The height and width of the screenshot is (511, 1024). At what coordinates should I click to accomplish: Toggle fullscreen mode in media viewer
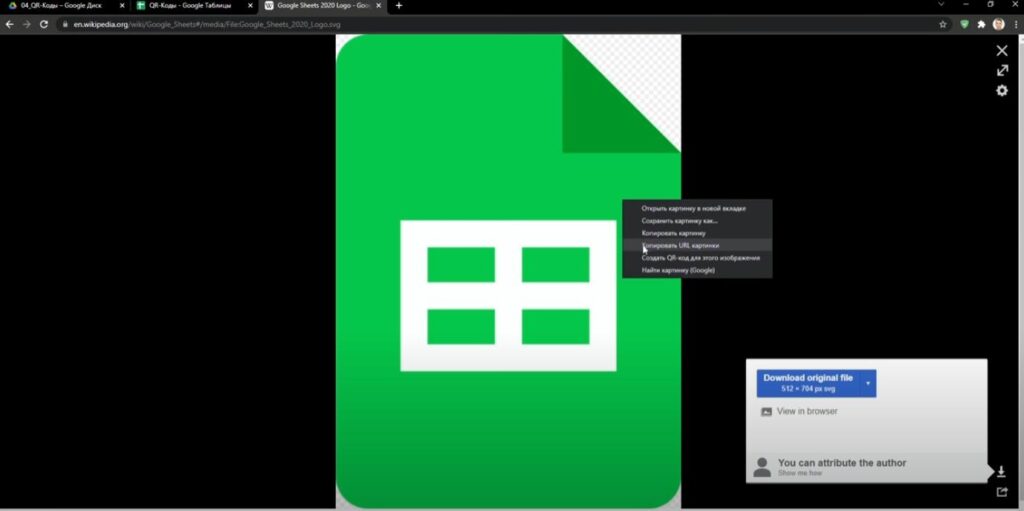coord(1002,70)
